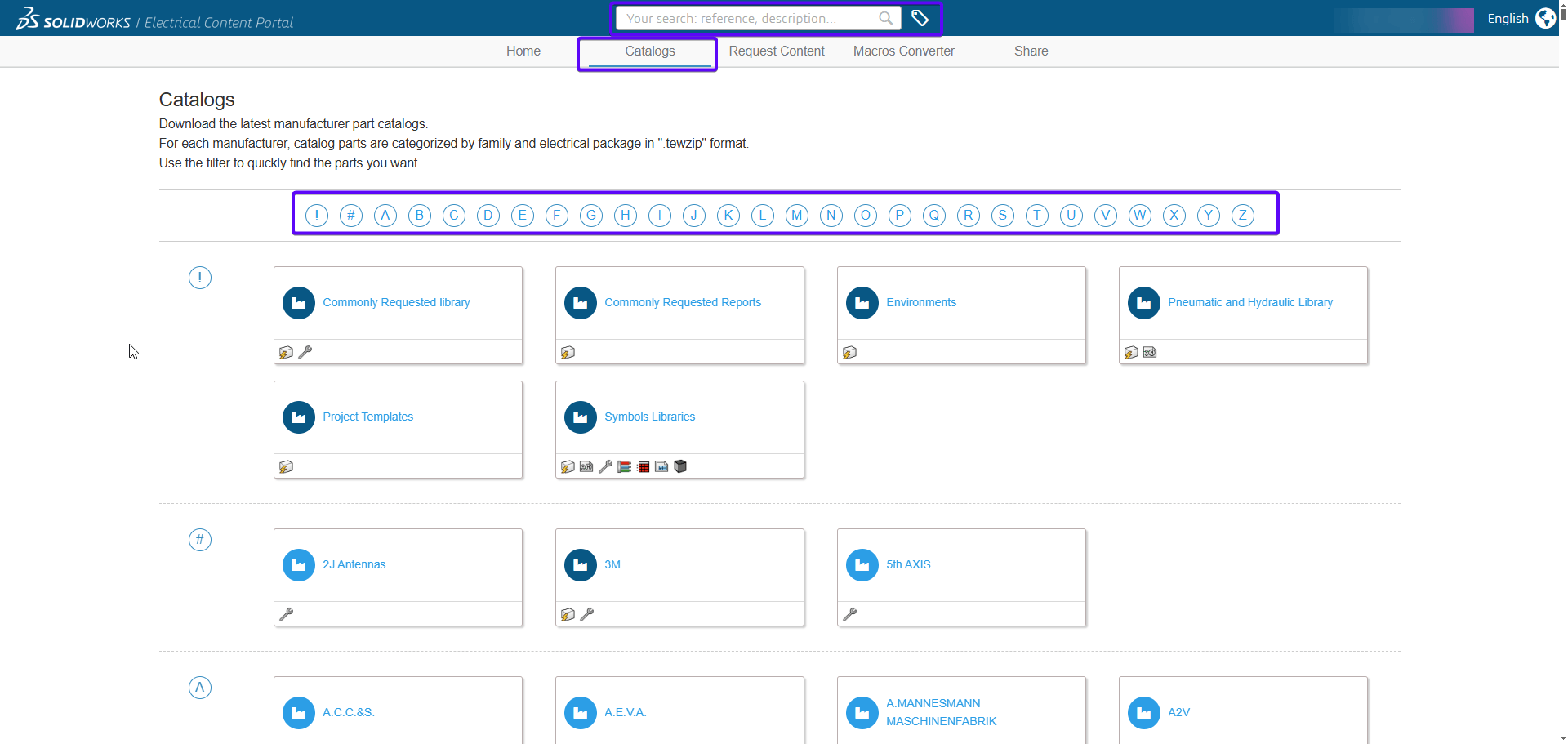This screenshot has width=1568, height=744.
Task: Open the Environments catalog link
Action: pyautogui.click(x=921, y=302)
